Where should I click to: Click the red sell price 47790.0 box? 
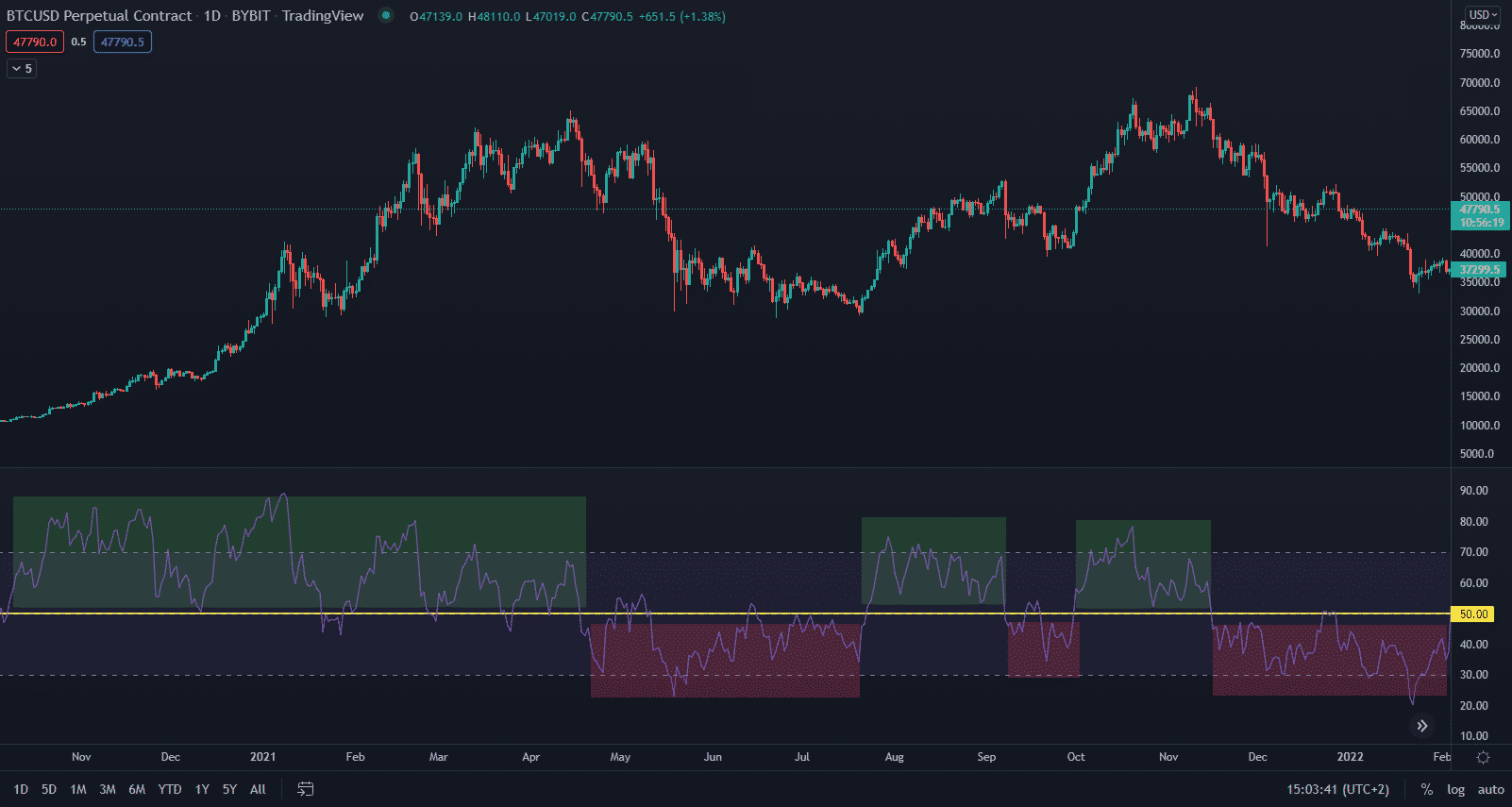[35, 42]
